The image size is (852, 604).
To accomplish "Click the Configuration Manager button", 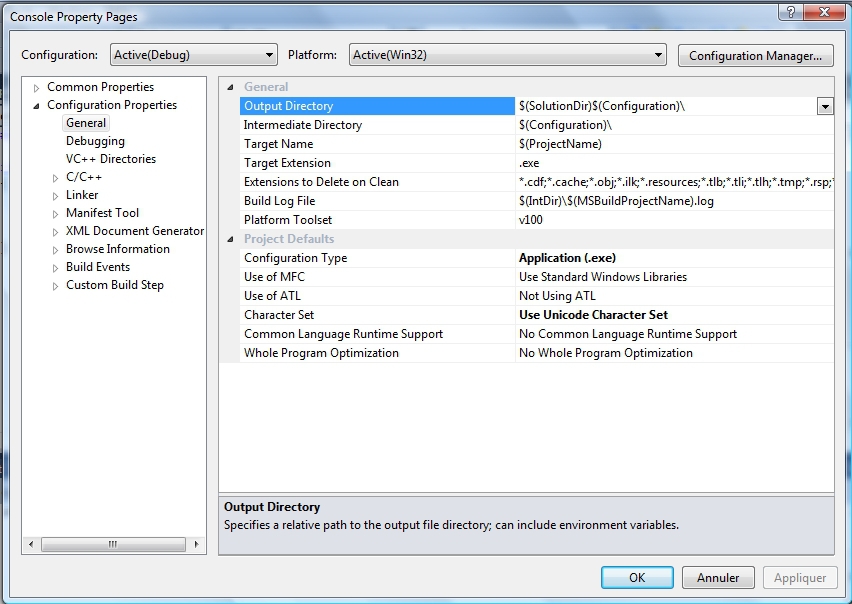I will (x=755, y=55).
